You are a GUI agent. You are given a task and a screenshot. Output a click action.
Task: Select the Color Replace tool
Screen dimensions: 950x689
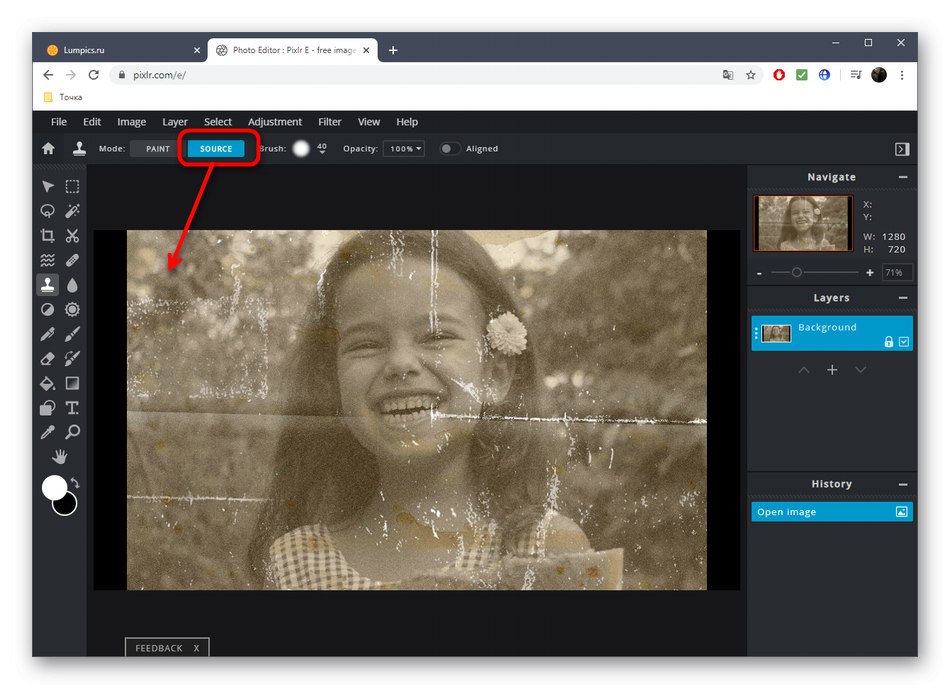72,359
